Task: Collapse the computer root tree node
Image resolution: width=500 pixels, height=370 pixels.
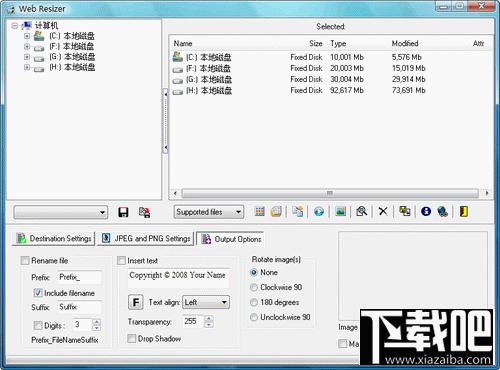Action: (x=14, y=26)
